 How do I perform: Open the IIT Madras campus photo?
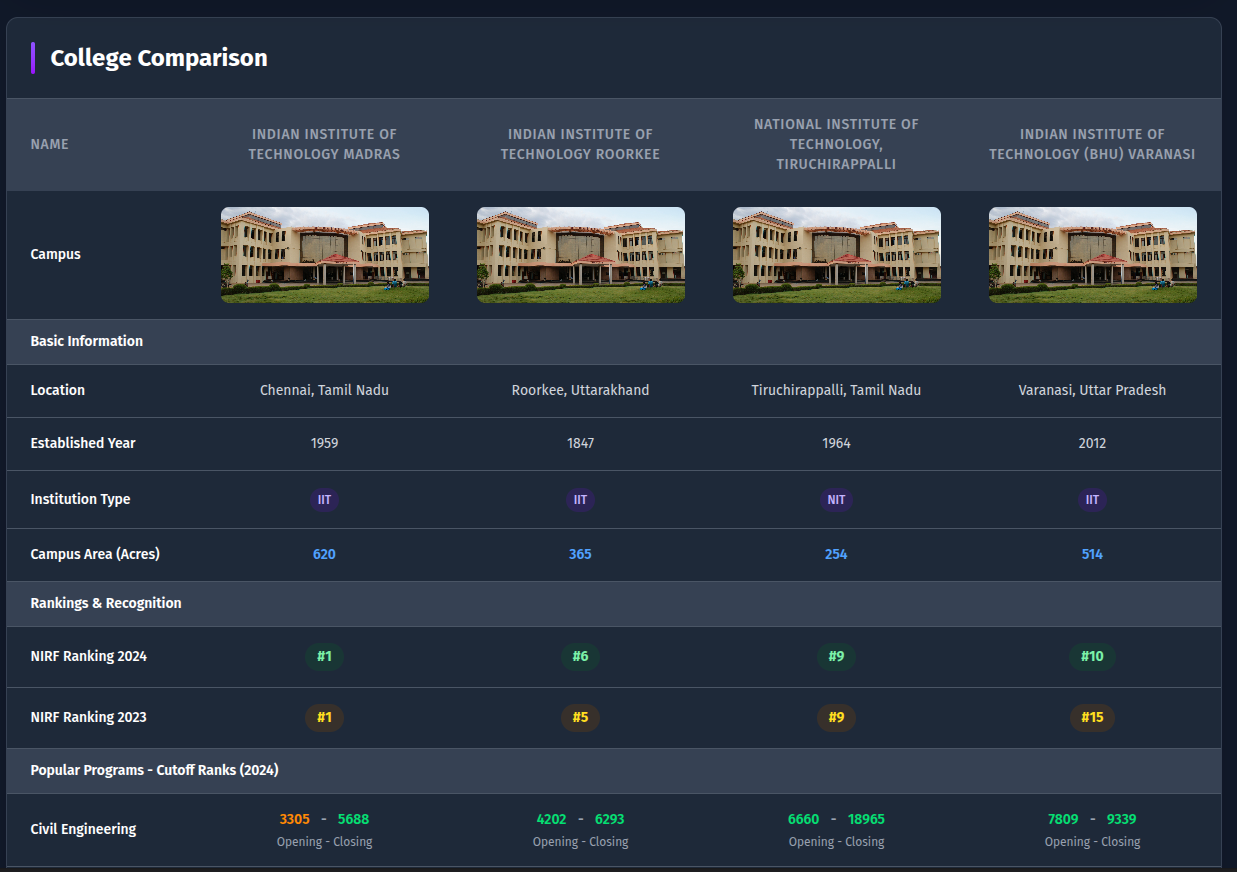(x=325, y=255)
